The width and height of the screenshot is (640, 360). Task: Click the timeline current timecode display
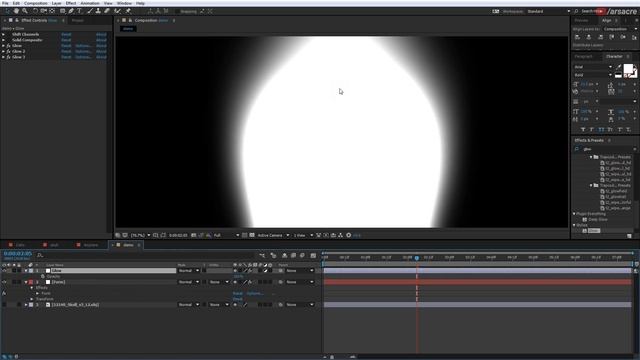18,253
